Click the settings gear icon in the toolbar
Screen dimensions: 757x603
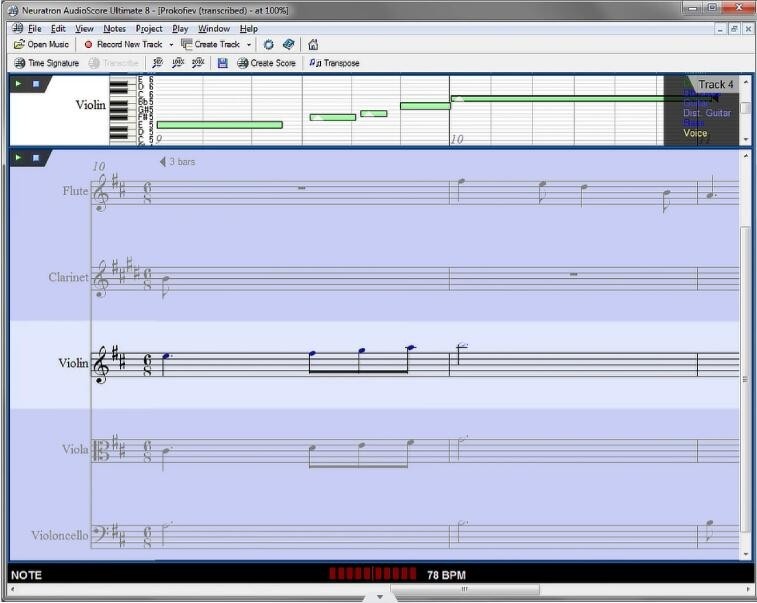click(268, 45)
